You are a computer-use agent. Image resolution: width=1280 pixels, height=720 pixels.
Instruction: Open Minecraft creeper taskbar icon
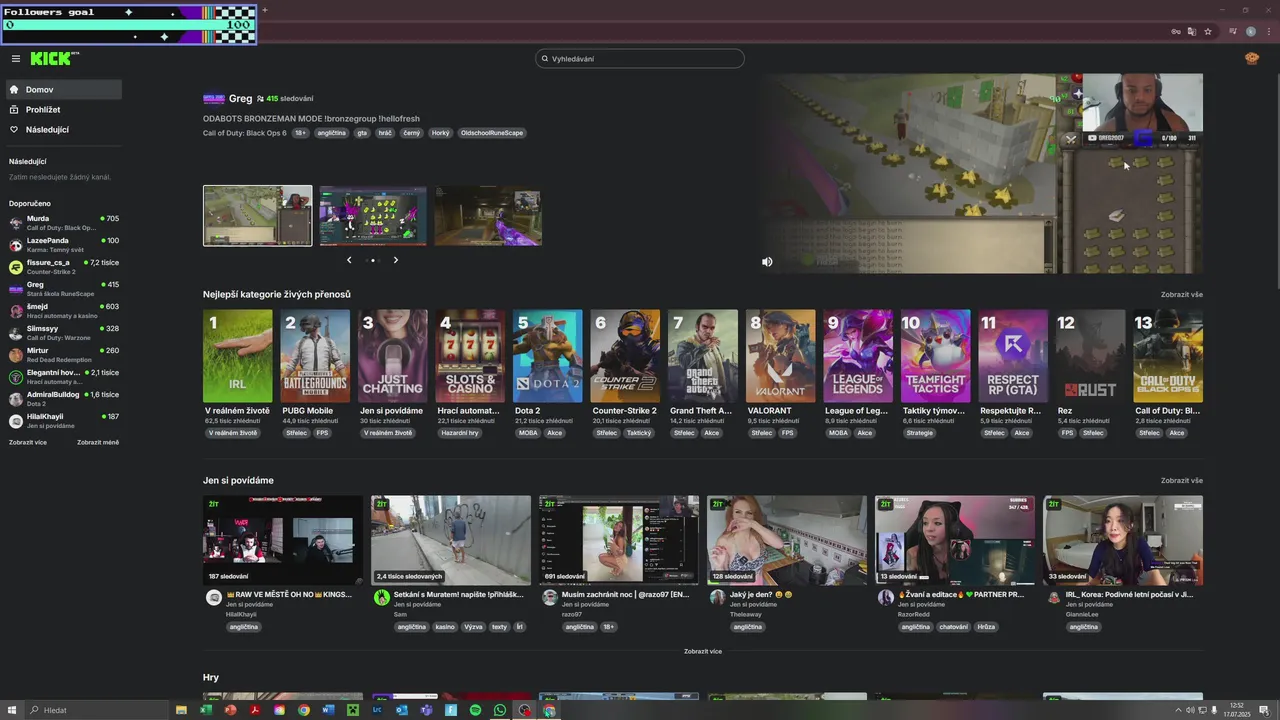coord(352,710)
